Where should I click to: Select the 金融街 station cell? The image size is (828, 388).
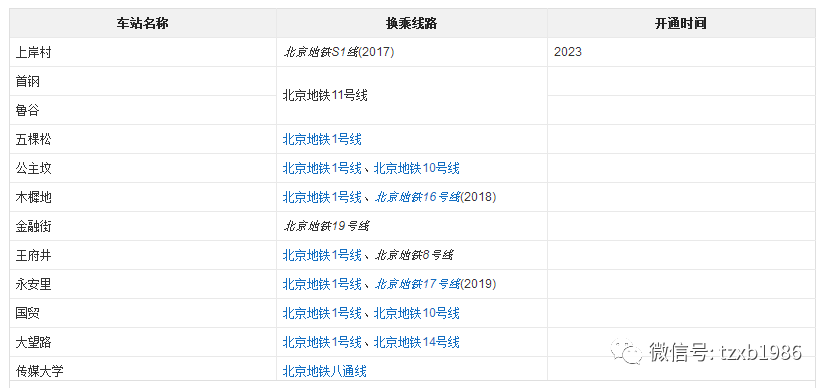tap(143, 226)
